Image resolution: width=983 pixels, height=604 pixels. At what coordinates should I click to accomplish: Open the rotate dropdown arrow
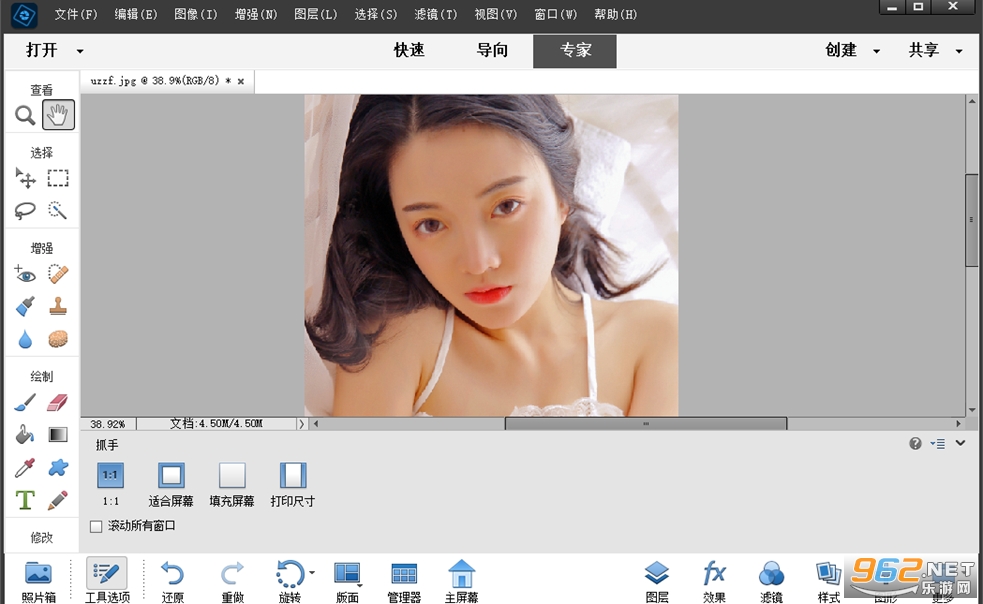tap(312, 573)
